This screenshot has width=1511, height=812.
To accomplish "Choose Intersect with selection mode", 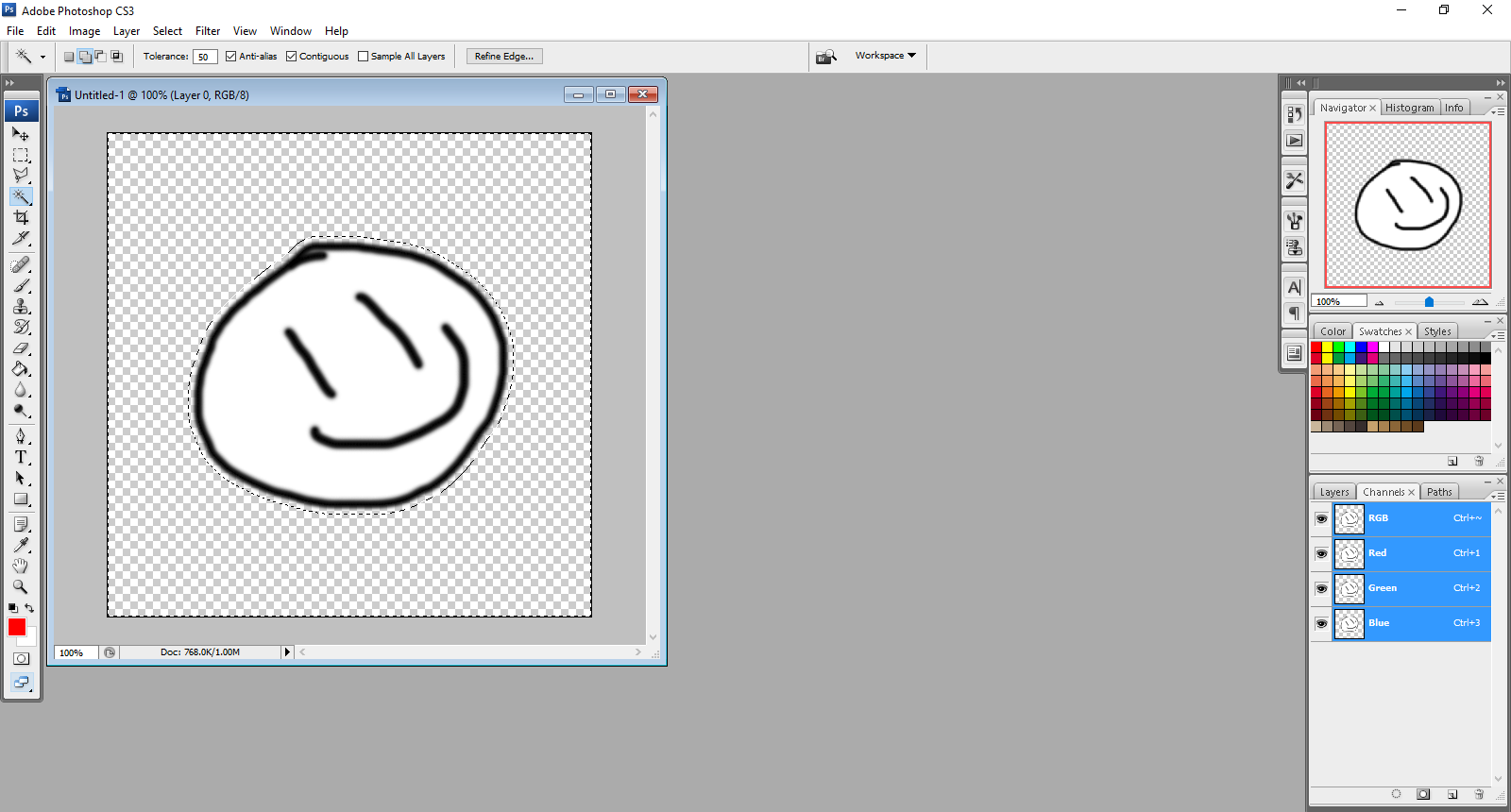I will pyautogui.click(x=117, y=57).
